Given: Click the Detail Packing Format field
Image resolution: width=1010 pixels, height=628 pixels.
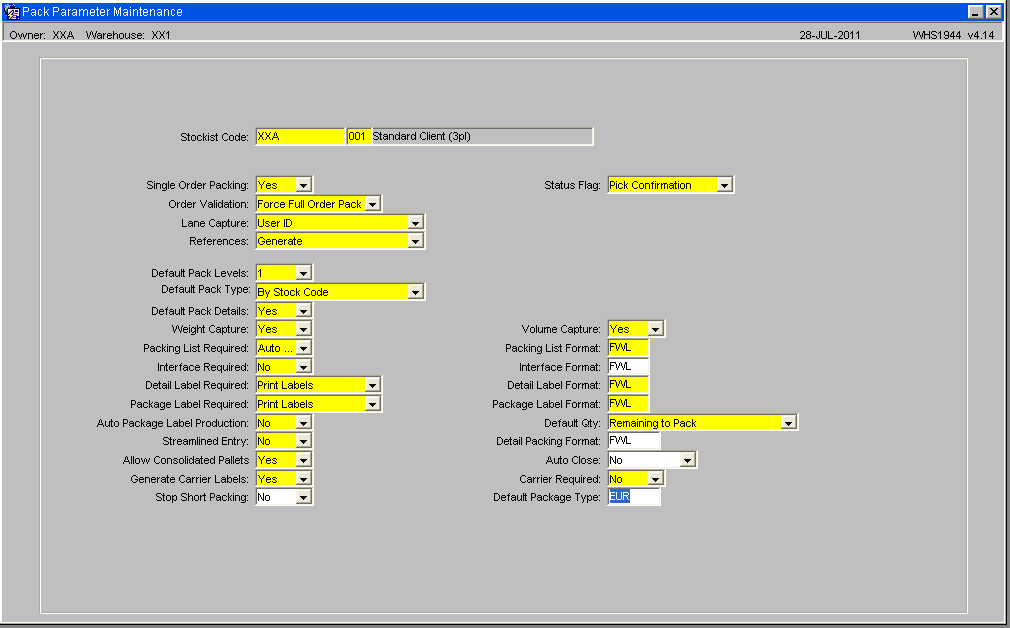Looking at the screenshot, I should (x=634, y=441).
